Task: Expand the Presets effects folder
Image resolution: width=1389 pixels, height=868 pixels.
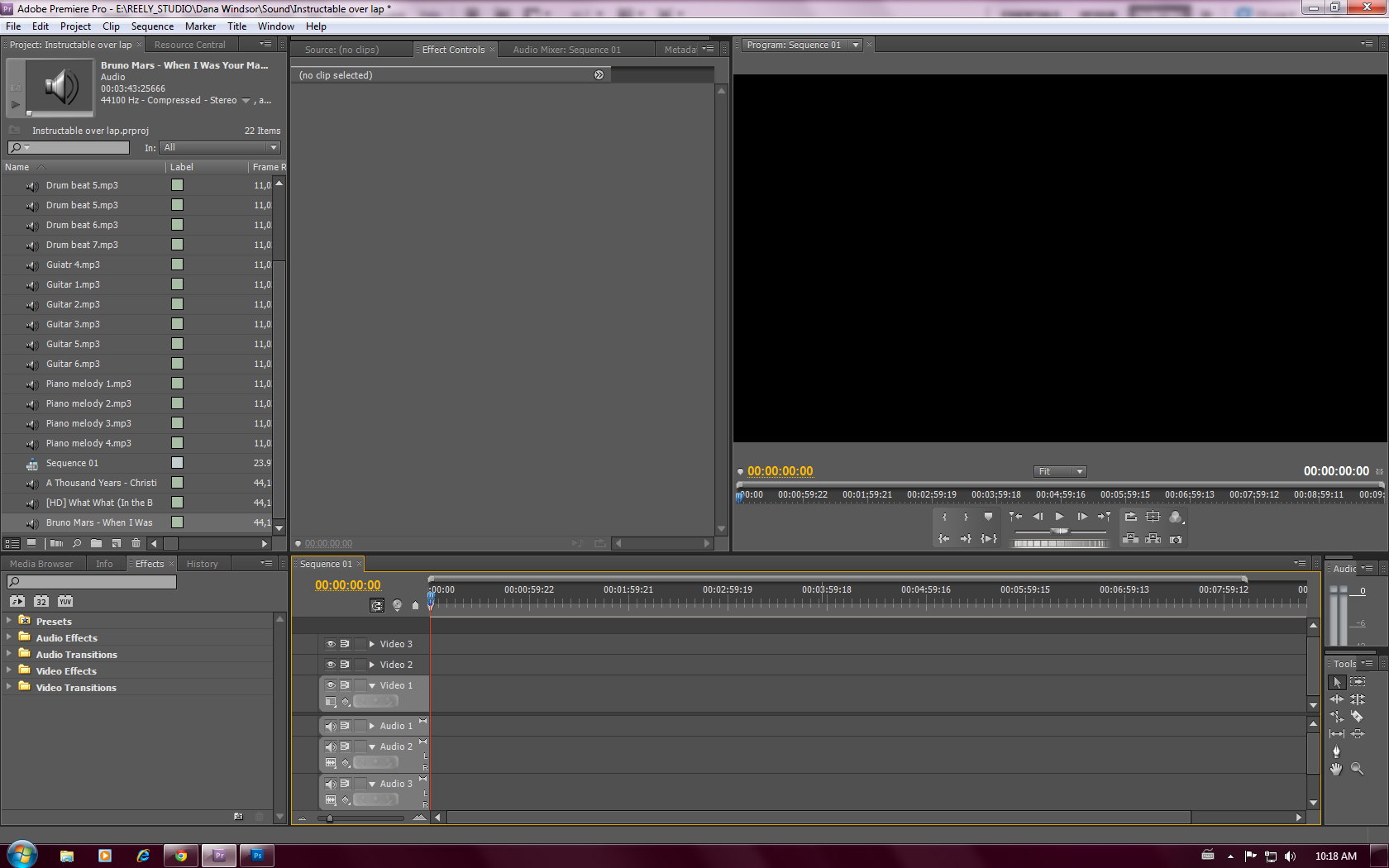Action: 9,620
